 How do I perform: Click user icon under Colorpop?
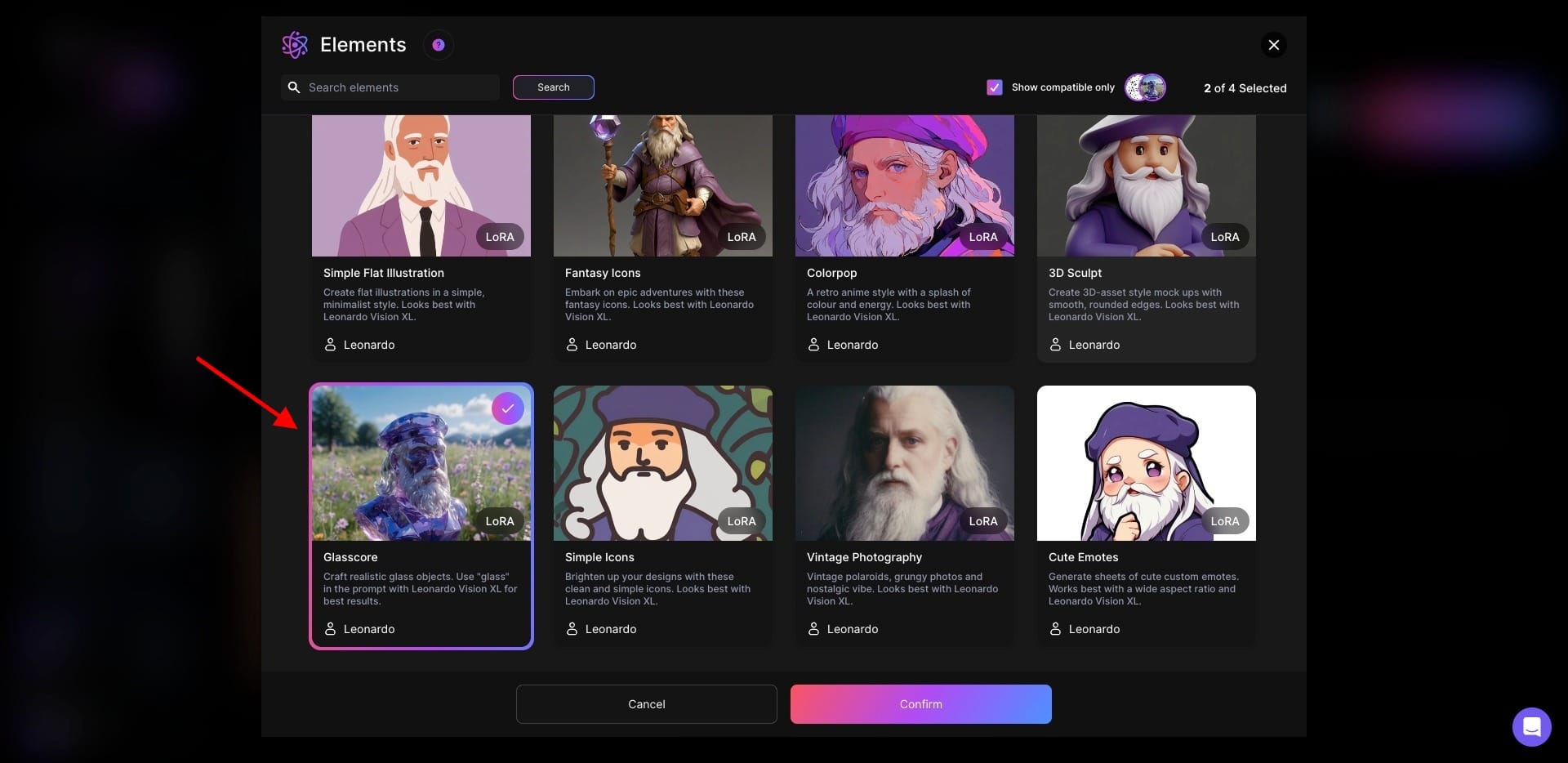point(813,345)
